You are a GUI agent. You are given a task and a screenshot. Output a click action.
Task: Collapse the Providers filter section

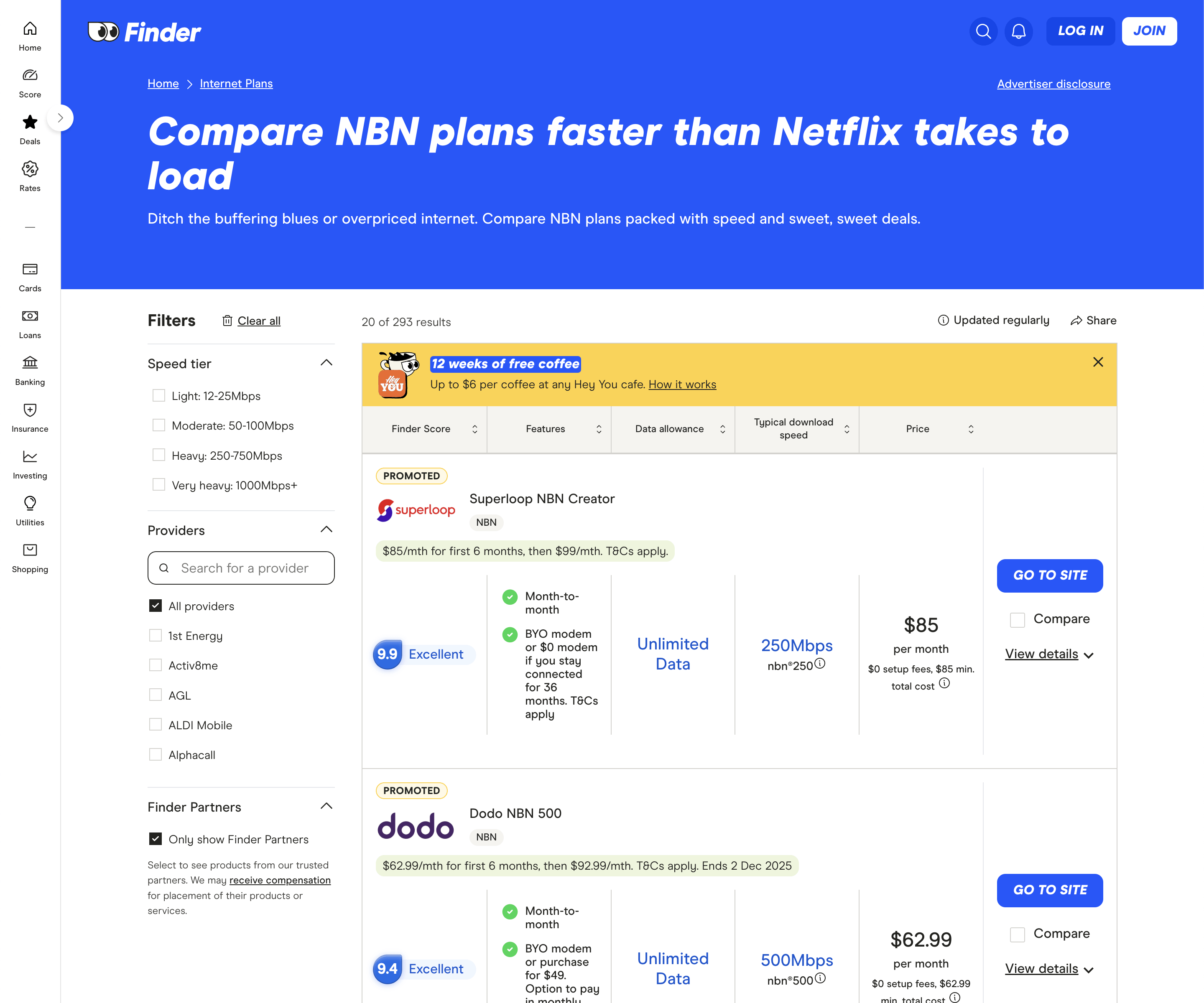point(326,530)
